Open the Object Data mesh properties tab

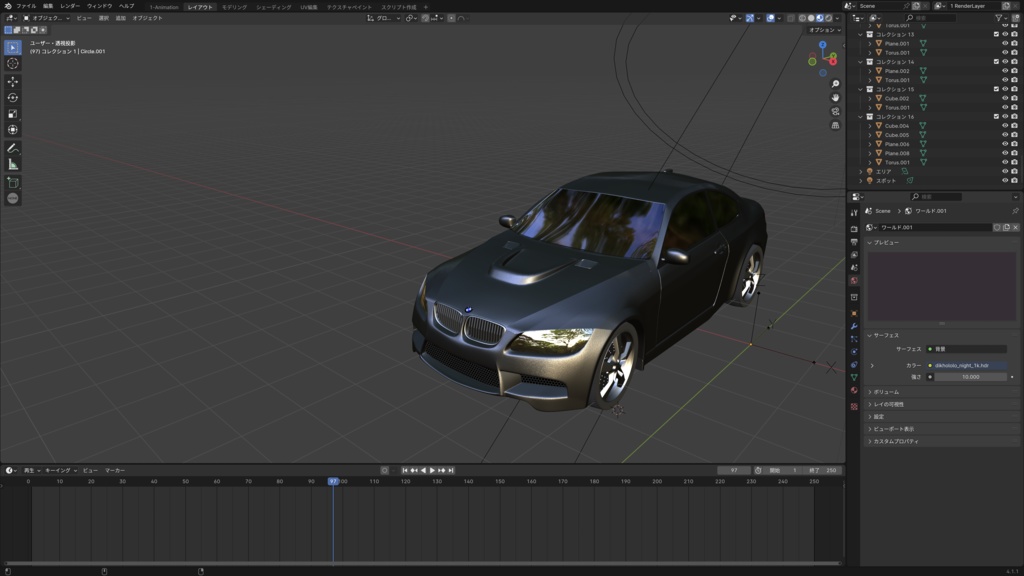[854, 377]
